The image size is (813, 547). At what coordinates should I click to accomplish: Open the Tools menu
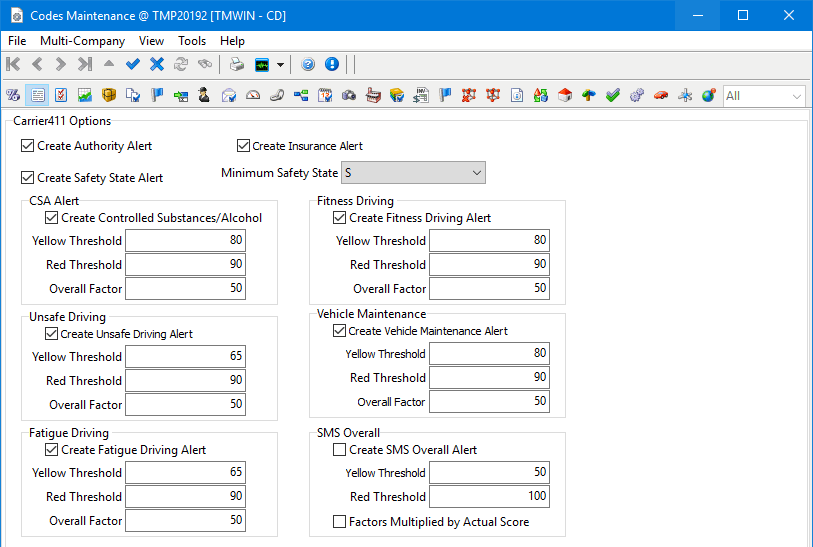point(192,41)
